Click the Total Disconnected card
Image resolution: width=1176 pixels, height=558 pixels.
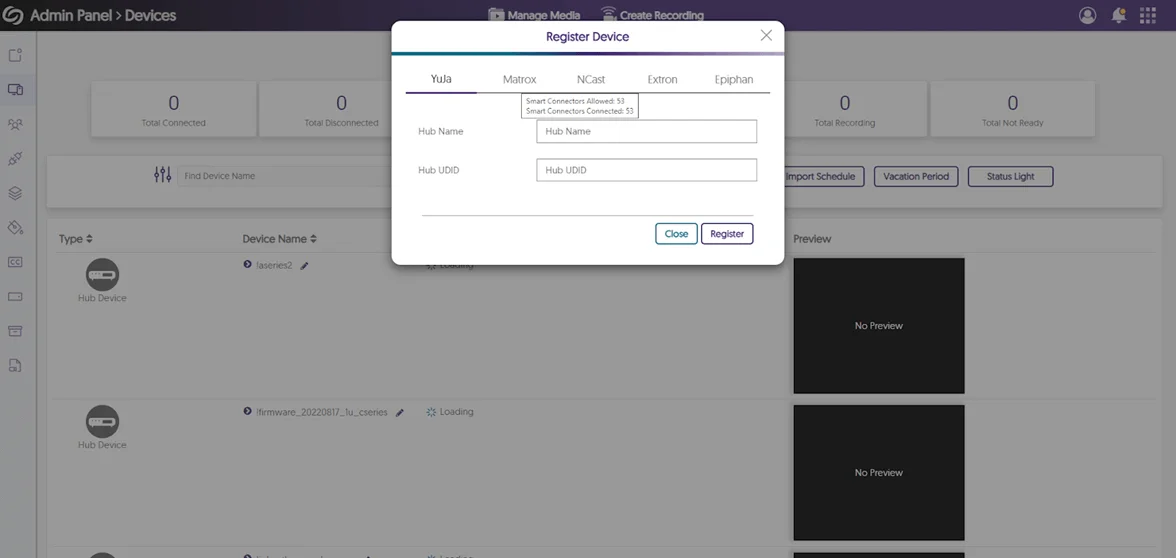pos(341,110)
